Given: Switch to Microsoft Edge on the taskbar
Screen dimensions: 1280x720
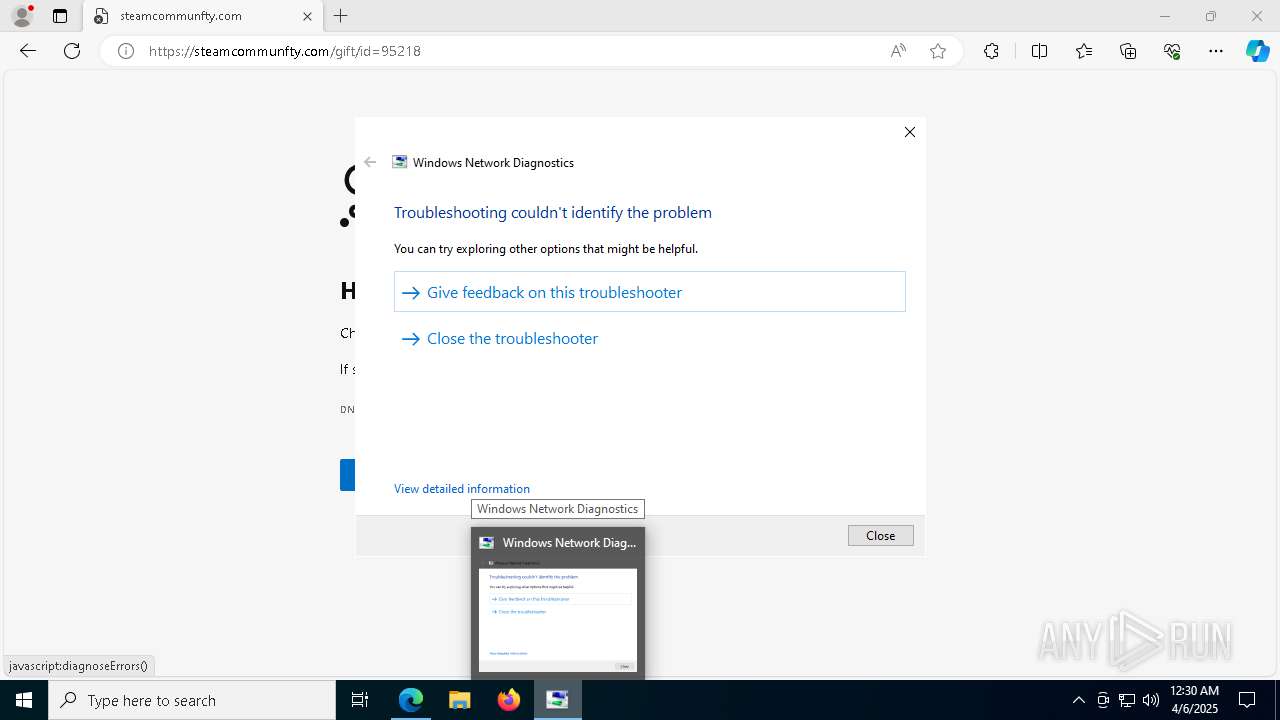Looking at the screenshot, I should click(411, 700).
